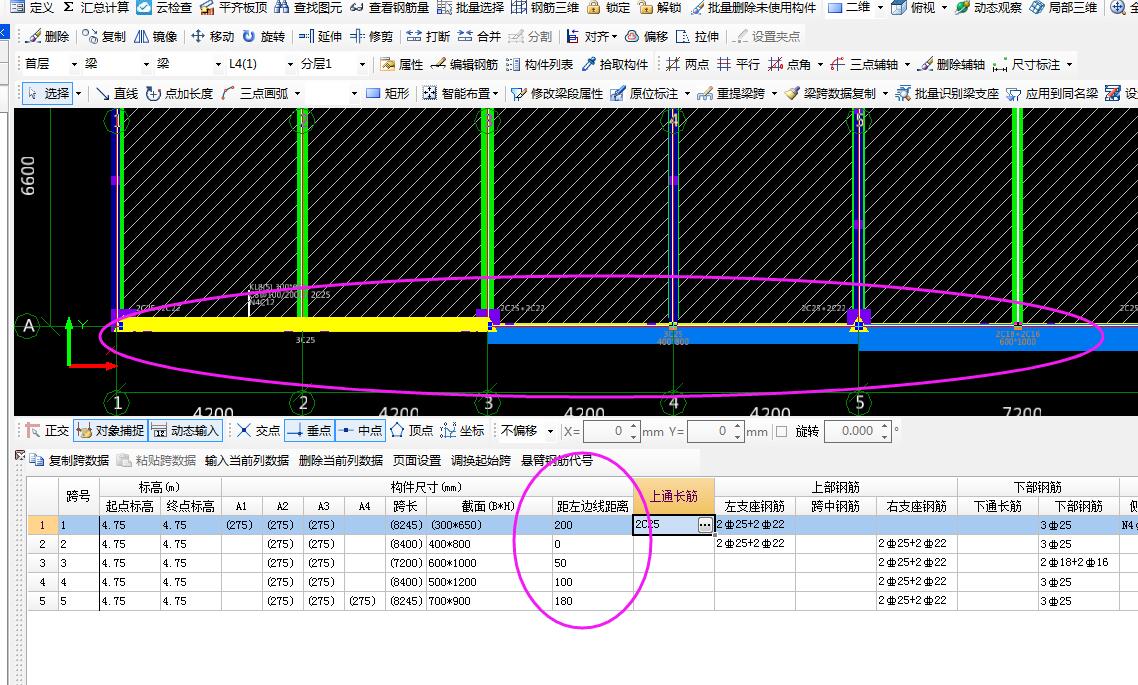Select 旋转 rotate tool
The width and height of the screenshot is (1138, 685).
[x=264, y=36]
